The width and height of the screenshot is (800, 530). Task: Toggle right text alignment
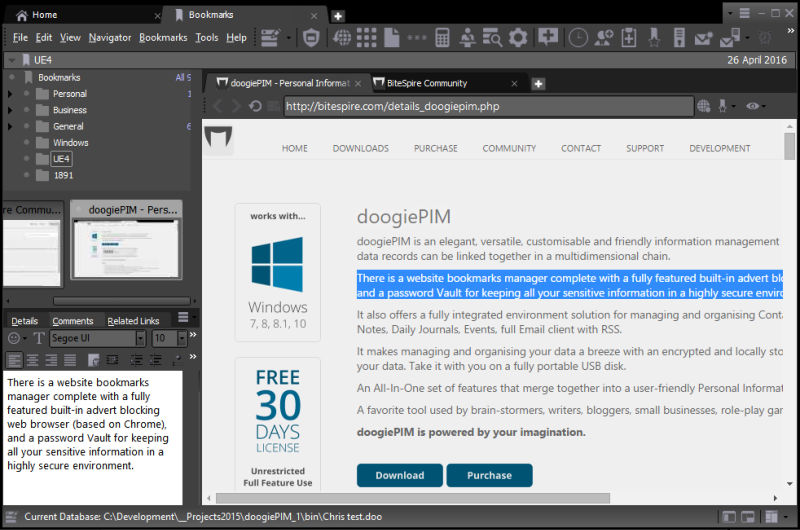click(51, 360)
